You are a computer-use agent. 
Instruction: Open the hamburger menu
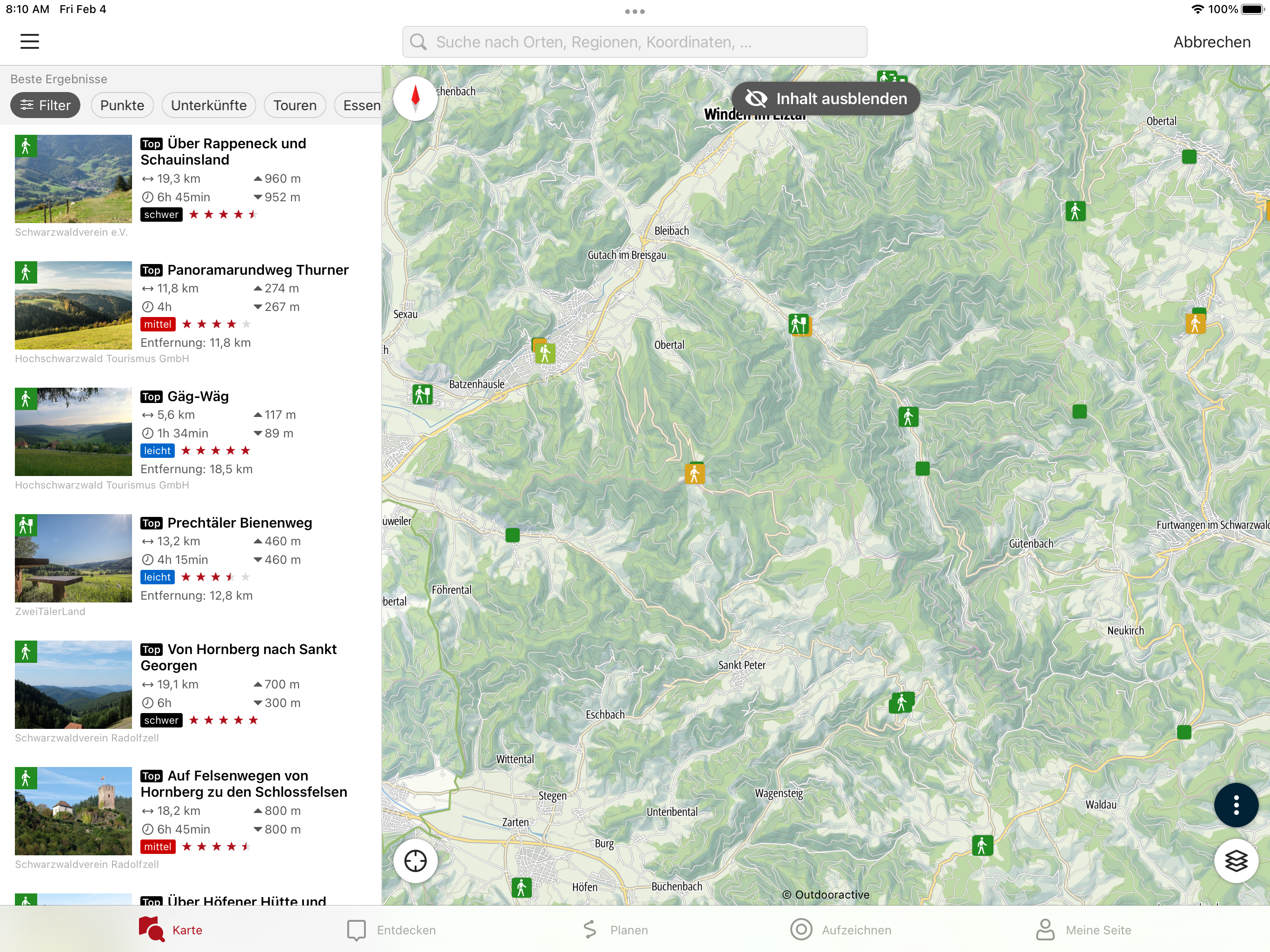point(29,41)
